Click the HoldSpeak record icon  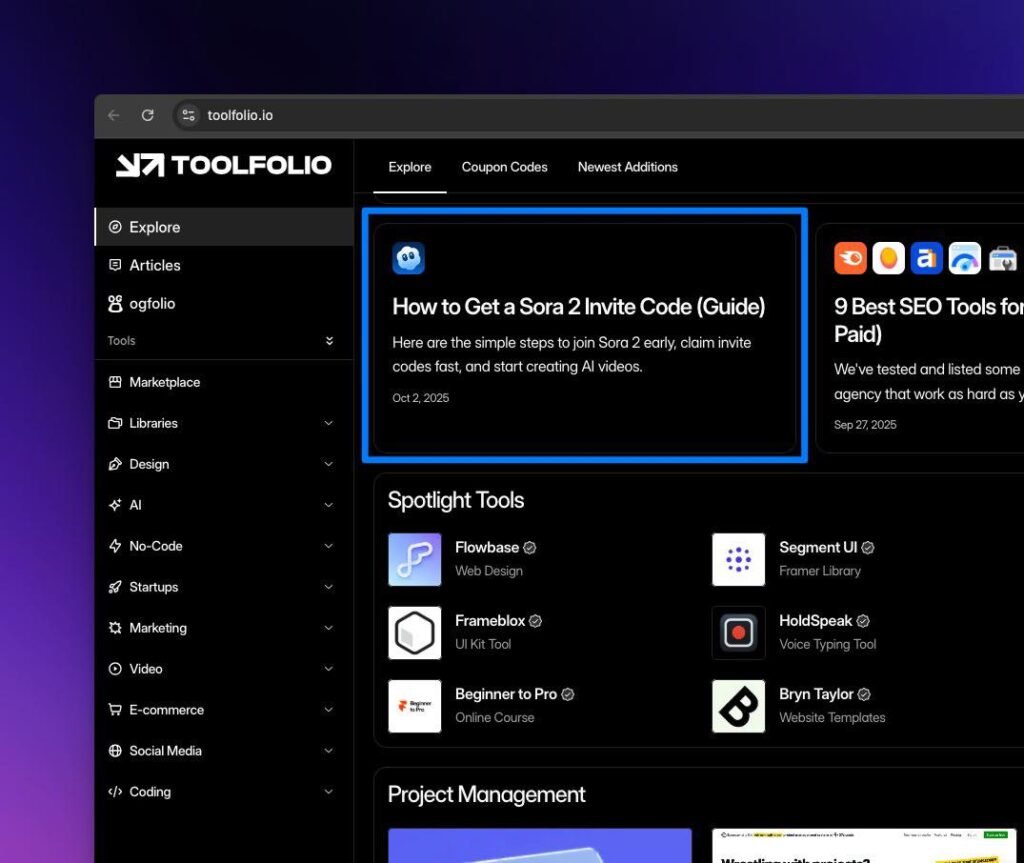pyautogui.click(x=738, y=632)
